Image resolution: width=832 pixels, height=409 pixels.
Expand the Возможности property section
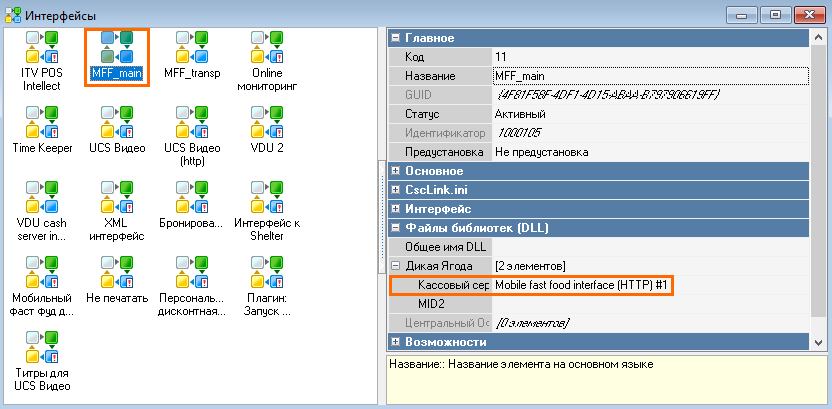pyautogui.click(x=396, y=342)
